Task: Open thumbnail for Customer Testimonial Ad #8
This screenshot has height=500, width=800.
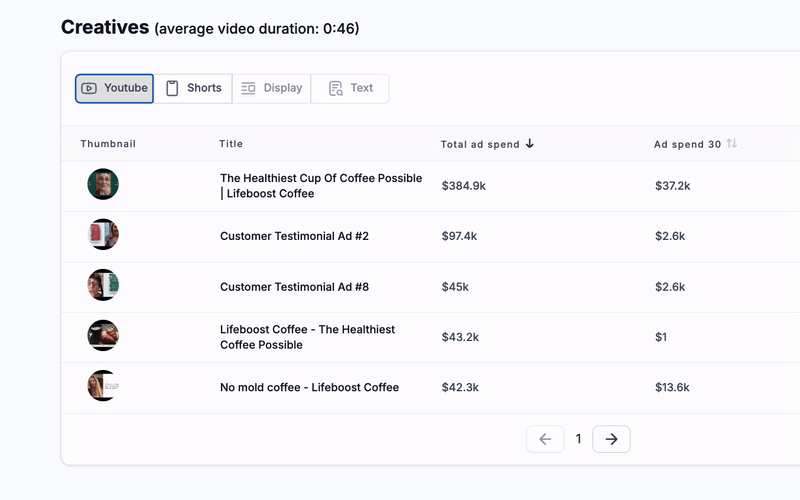Action: click(103, 285)
